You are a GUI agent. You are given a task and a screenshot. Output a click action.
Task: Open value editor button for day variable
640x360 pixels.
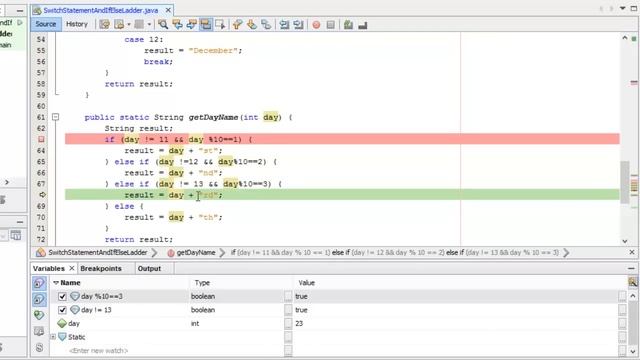point(622,323)
